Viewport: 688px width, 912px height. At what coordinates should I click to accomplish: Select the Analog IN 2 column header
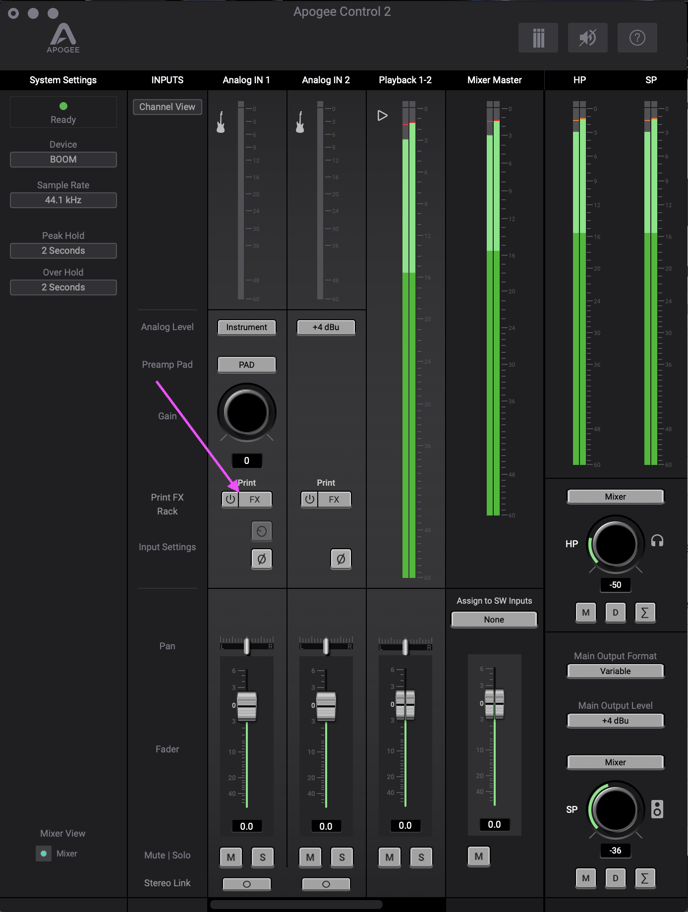point(326,80)
